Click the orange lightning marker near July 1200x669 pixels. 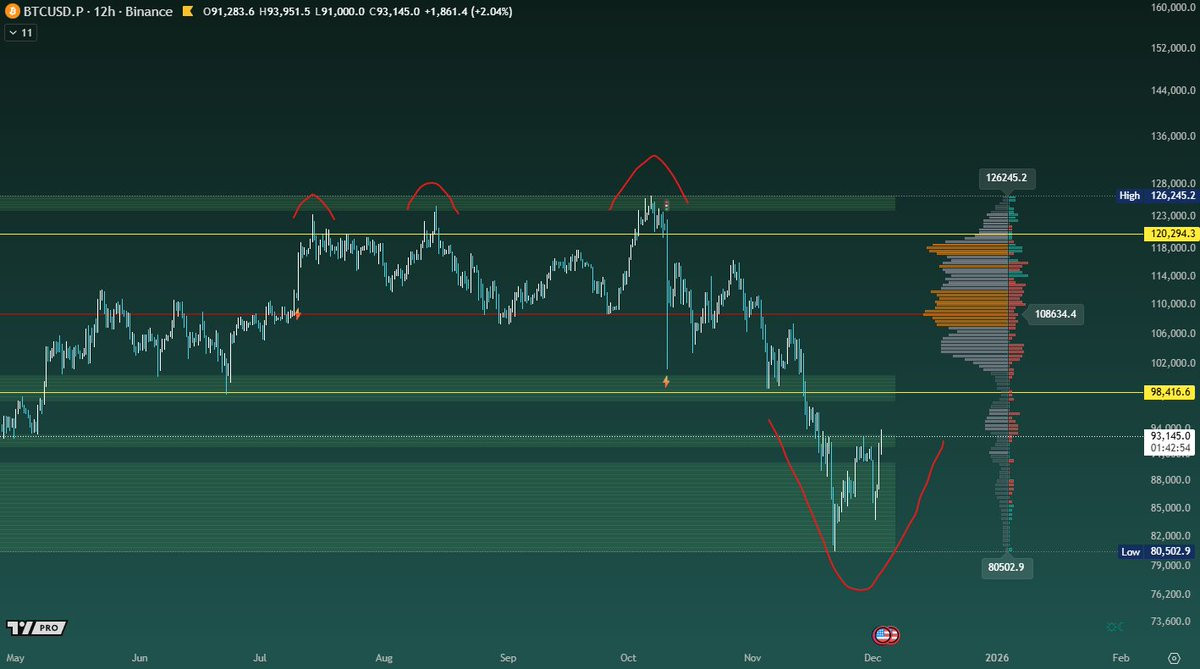pyautogui.click(x=296, y=314)
